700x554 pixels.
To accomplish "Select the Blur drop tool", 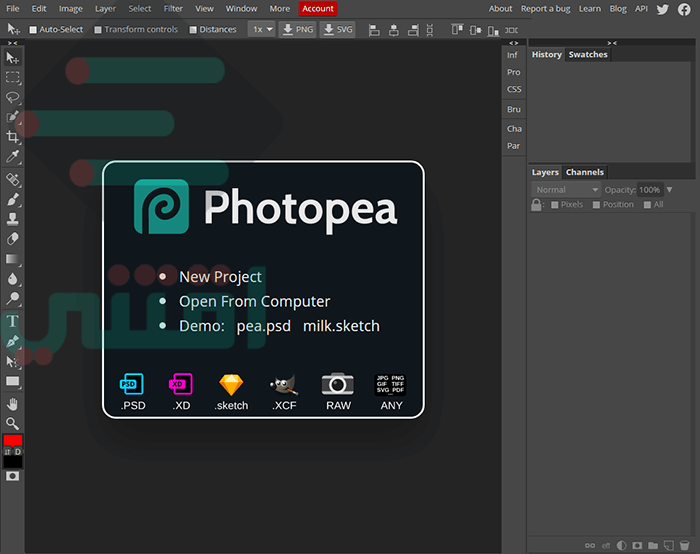I will pyautogui.click(x=12, y=279).
